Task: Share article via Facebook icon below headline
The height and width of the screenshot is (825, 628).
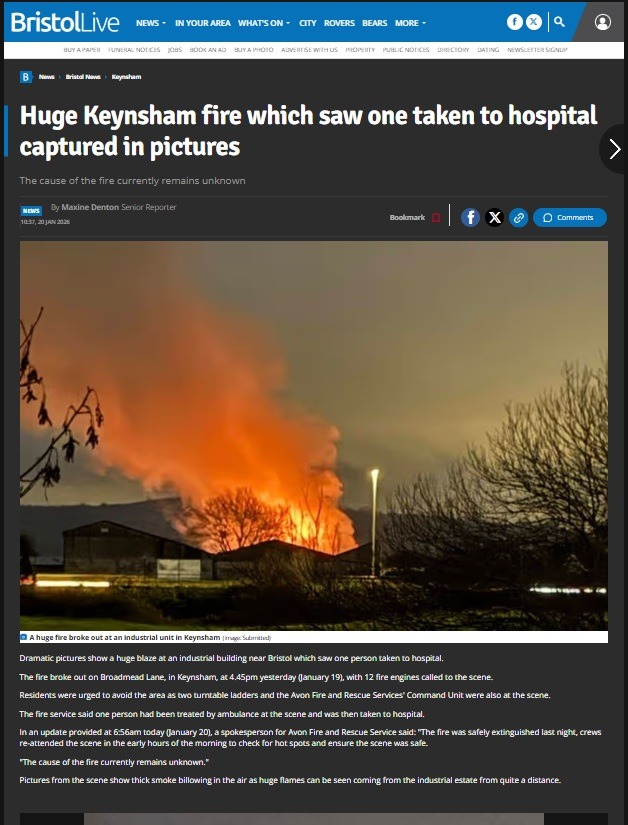Action: tap(470, 217)
